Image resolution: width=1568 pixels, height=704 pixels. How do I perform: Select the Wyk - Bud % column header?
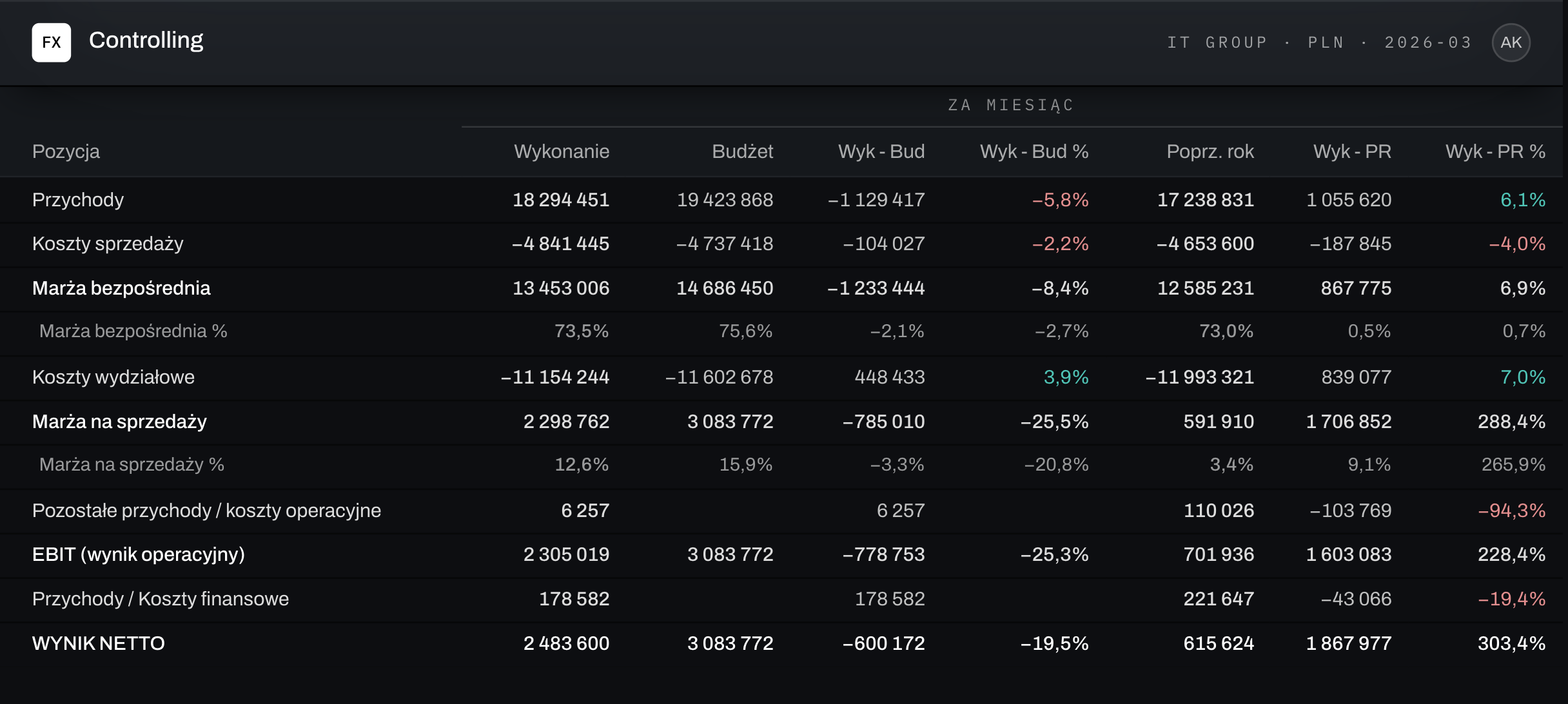tap(1034, 152)
